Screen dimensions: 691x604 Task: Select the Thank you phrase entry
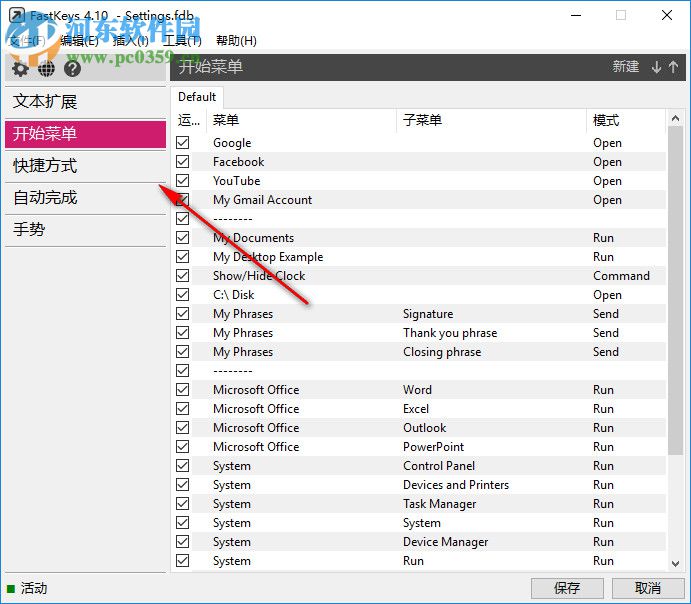(420, 333)
